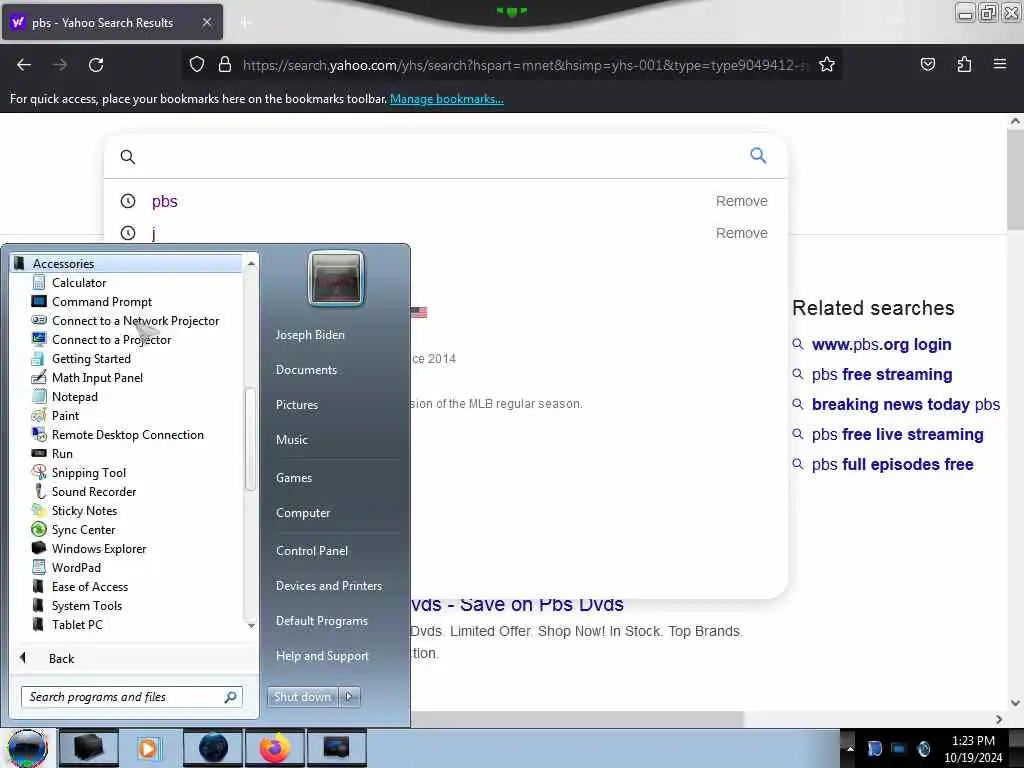Launch Snipping Tool

point(89,472)
